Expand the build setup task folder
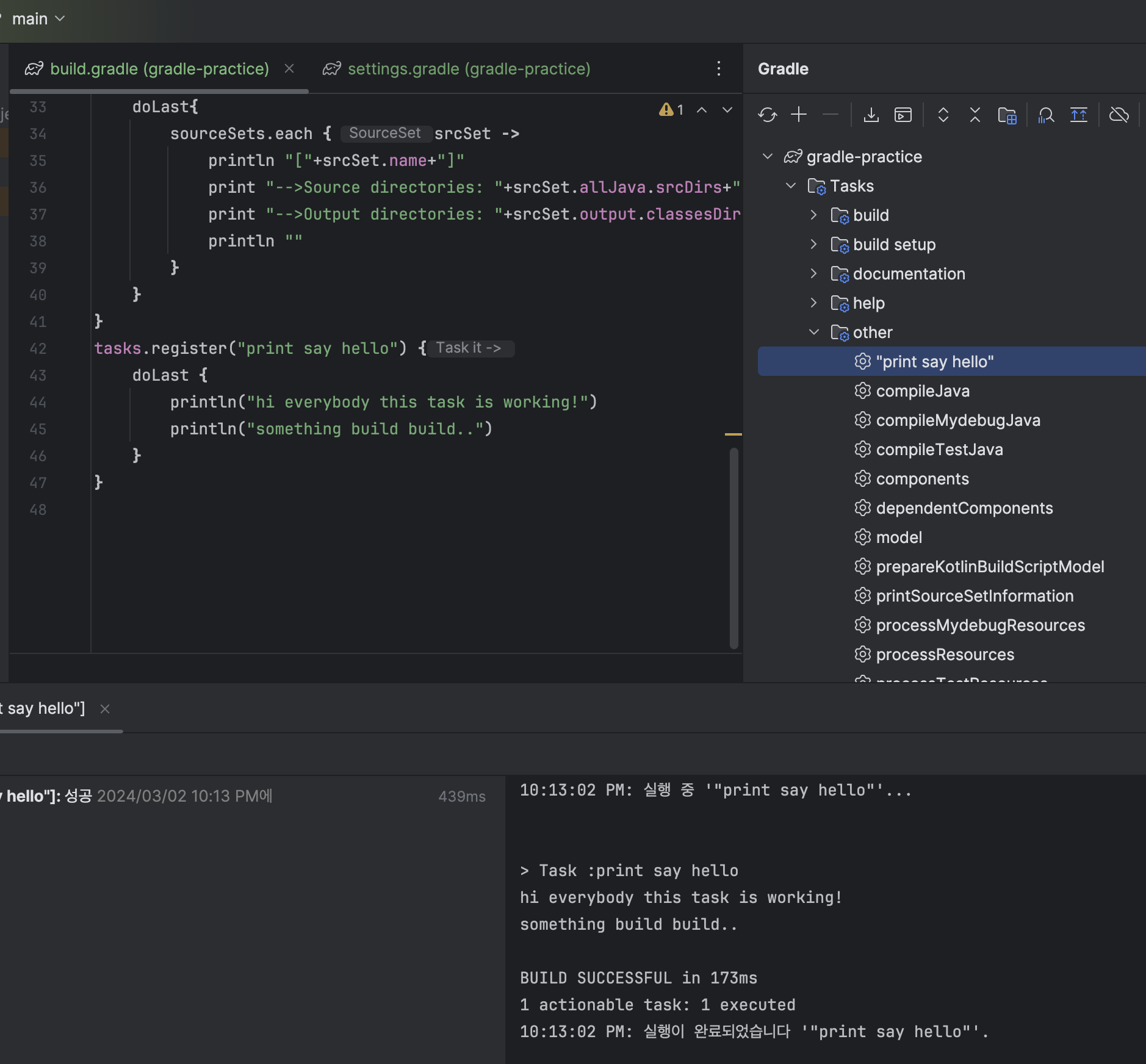The height and width of the screenshot is (1064, 1146). (x=813, y=245)
